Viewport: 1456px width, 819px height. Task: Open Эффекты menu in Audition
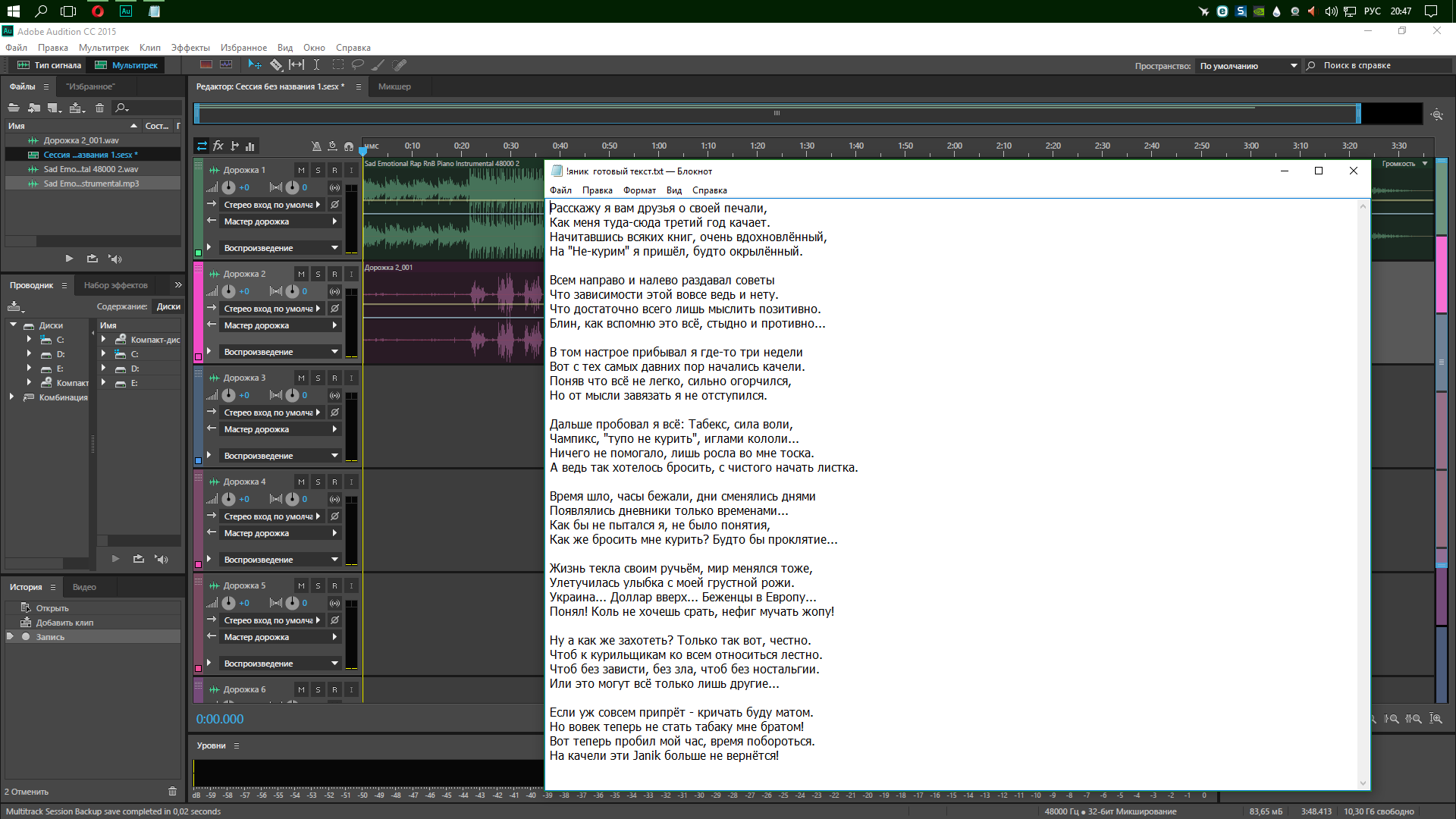[x=190, y=48]
